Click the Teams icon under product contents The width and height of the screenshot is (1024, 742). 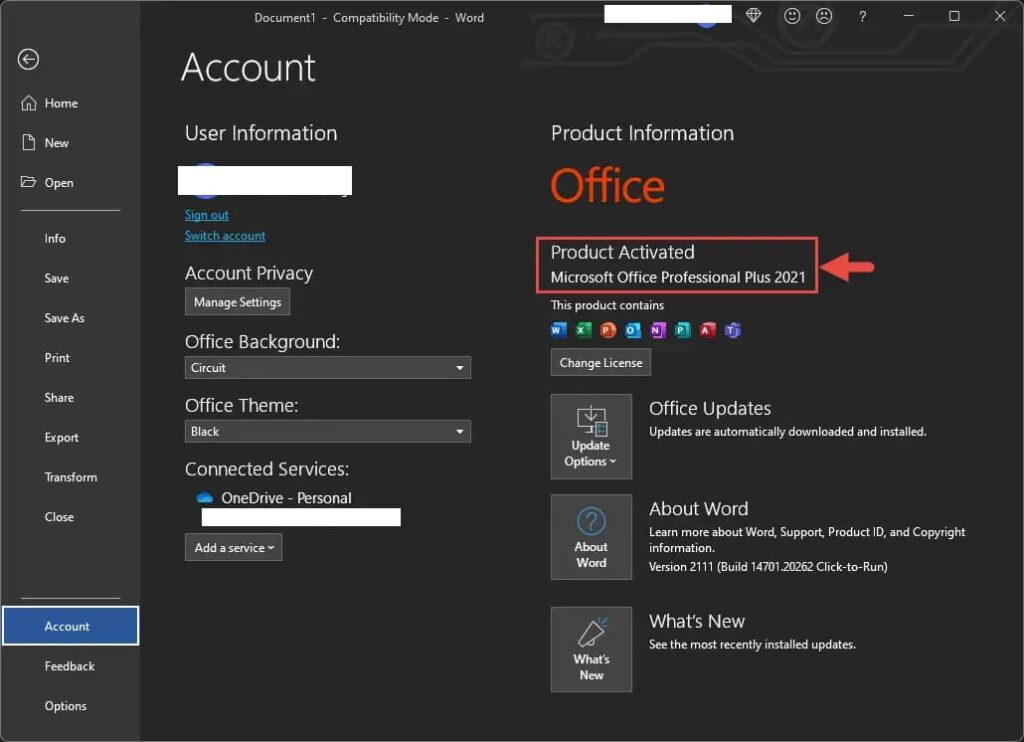[x=732, y=330]
